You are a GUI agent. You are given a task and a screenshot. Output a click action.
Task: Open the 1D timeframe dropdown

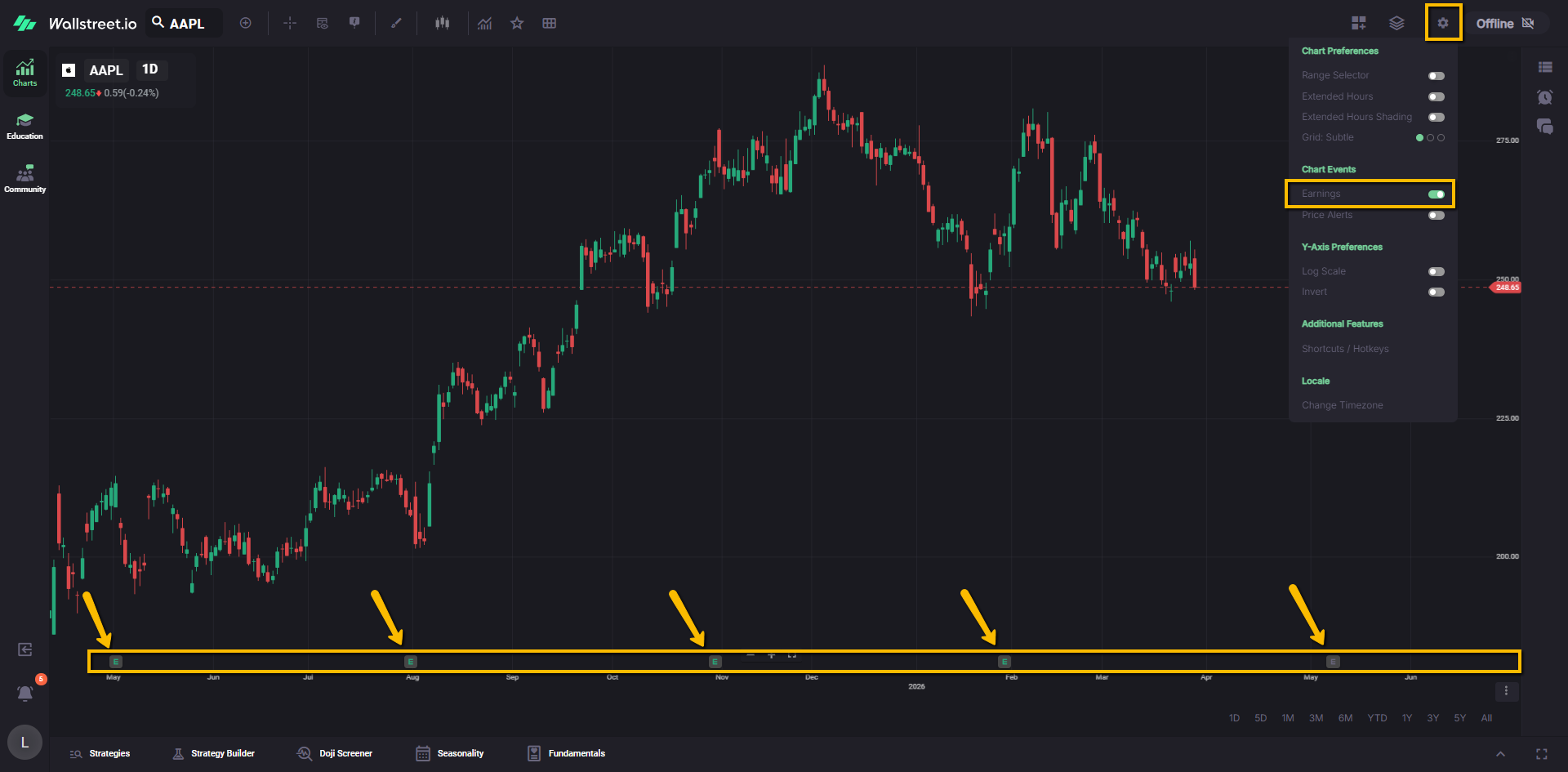pyautogui.click(x=150, y=69)
